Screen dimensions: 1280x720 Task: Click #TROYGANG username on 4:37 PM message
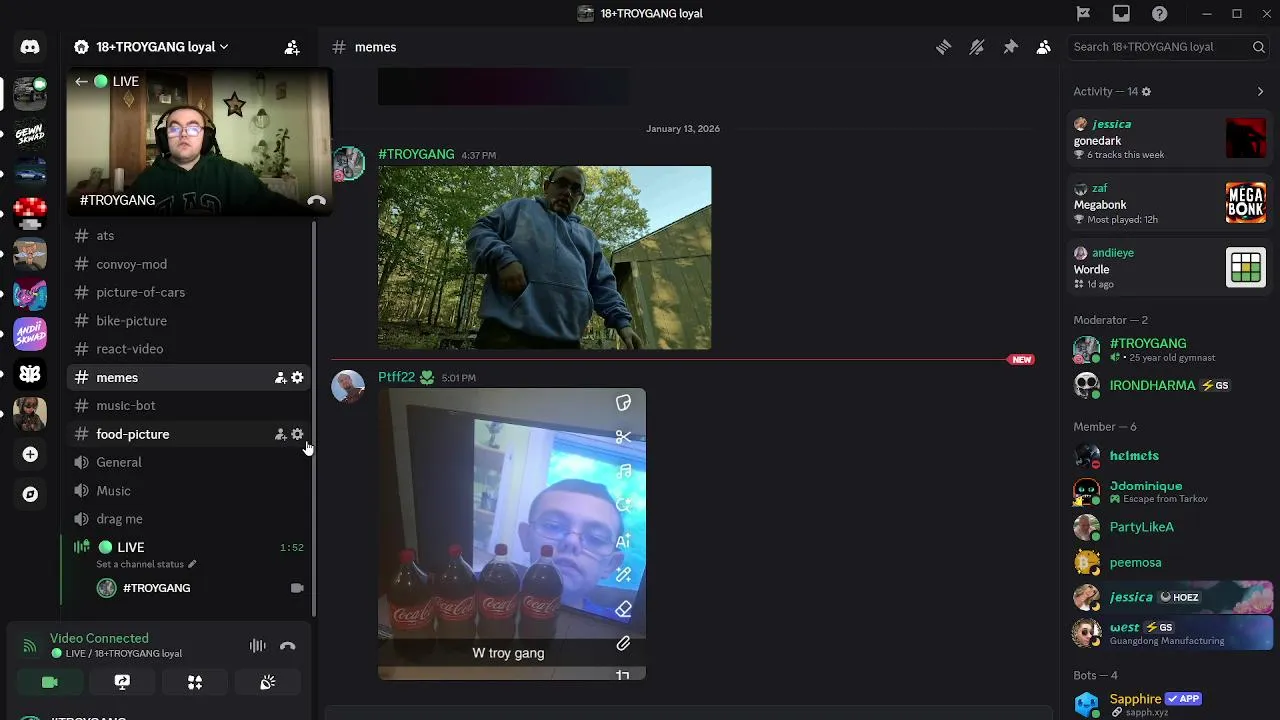[x=416, y=154]
